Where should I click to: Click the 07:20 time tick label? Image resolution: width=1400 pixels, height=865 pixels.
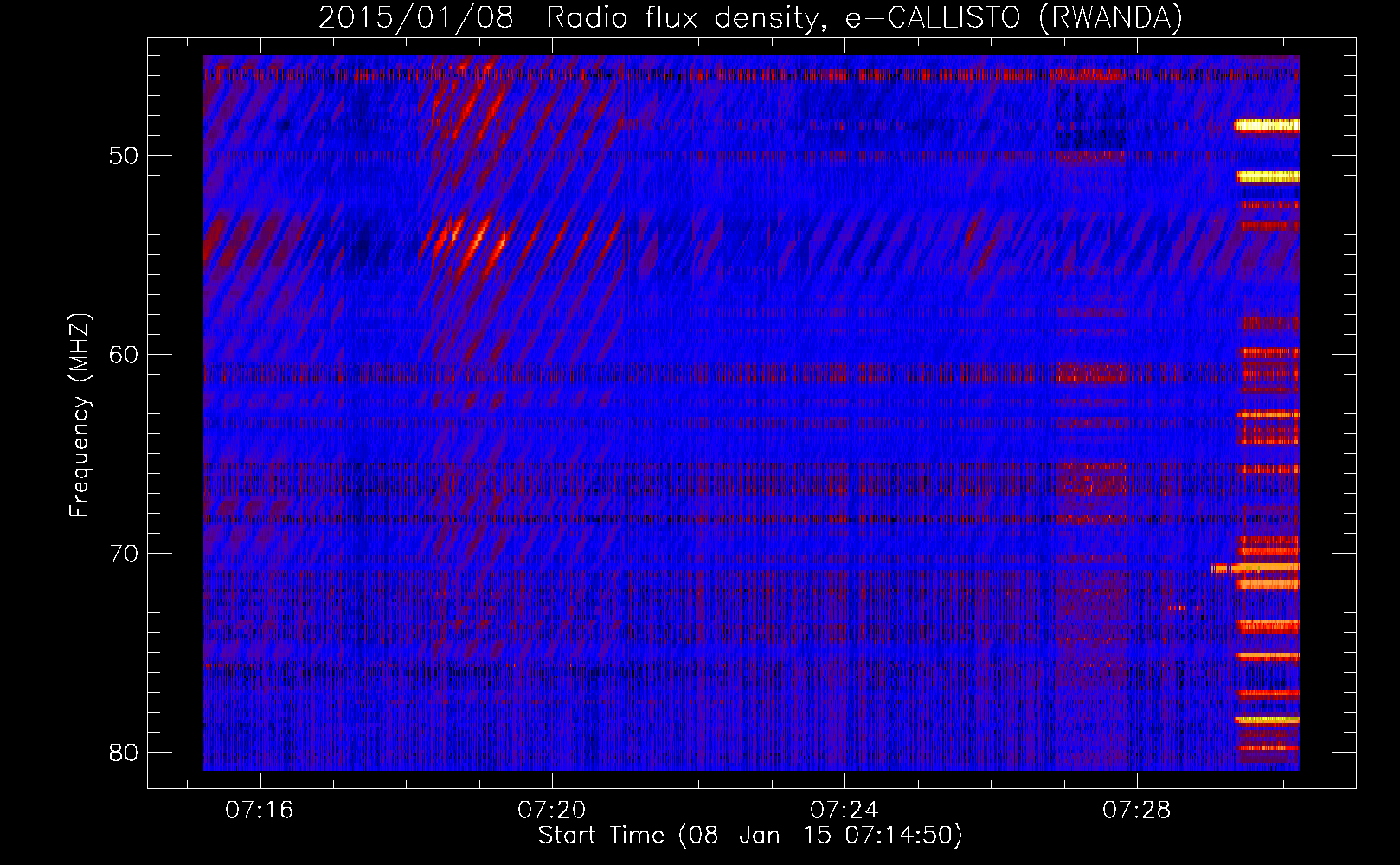552,811
